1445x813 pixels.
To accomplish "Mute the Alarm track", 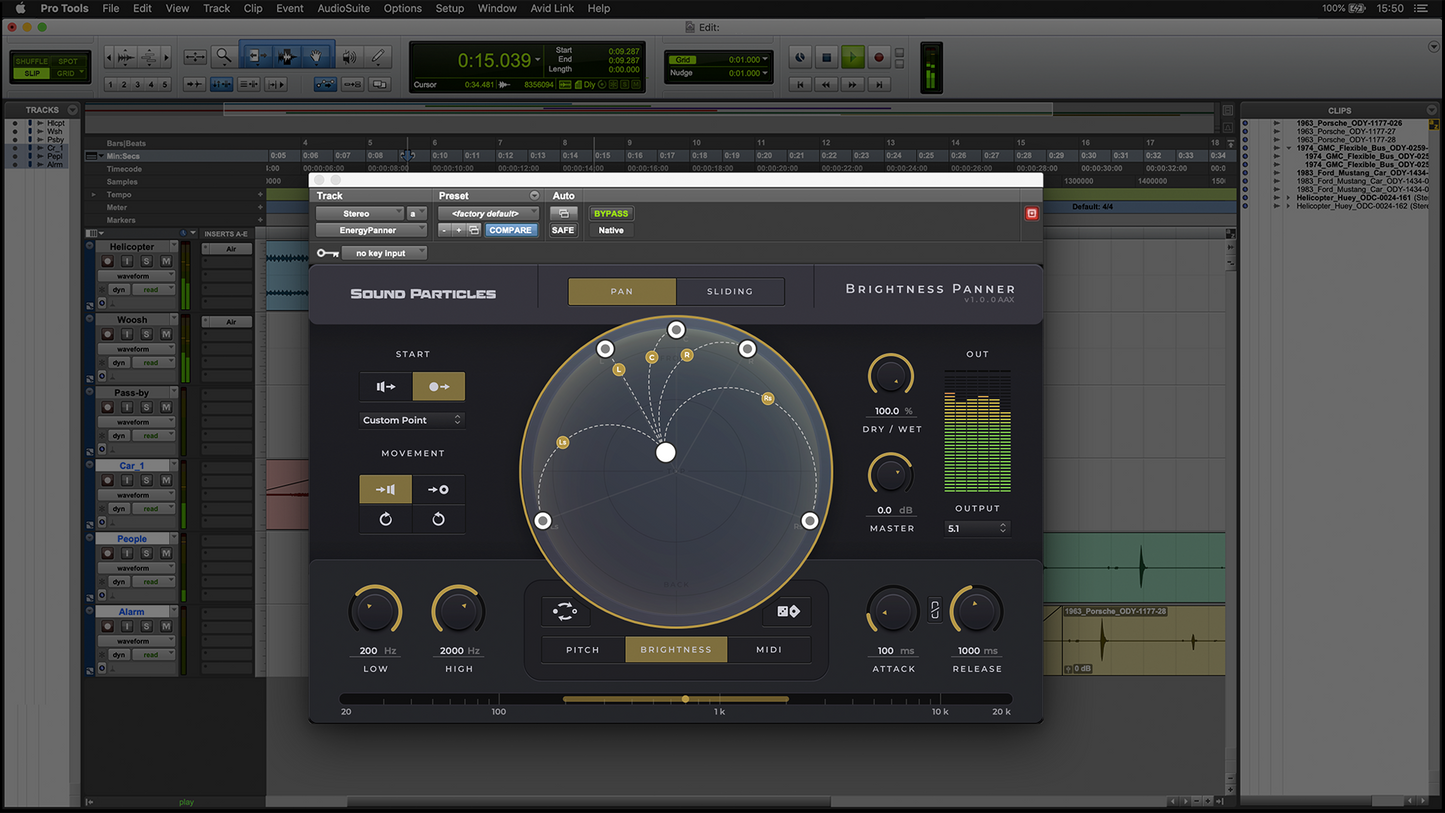I will tap(165, 625).
